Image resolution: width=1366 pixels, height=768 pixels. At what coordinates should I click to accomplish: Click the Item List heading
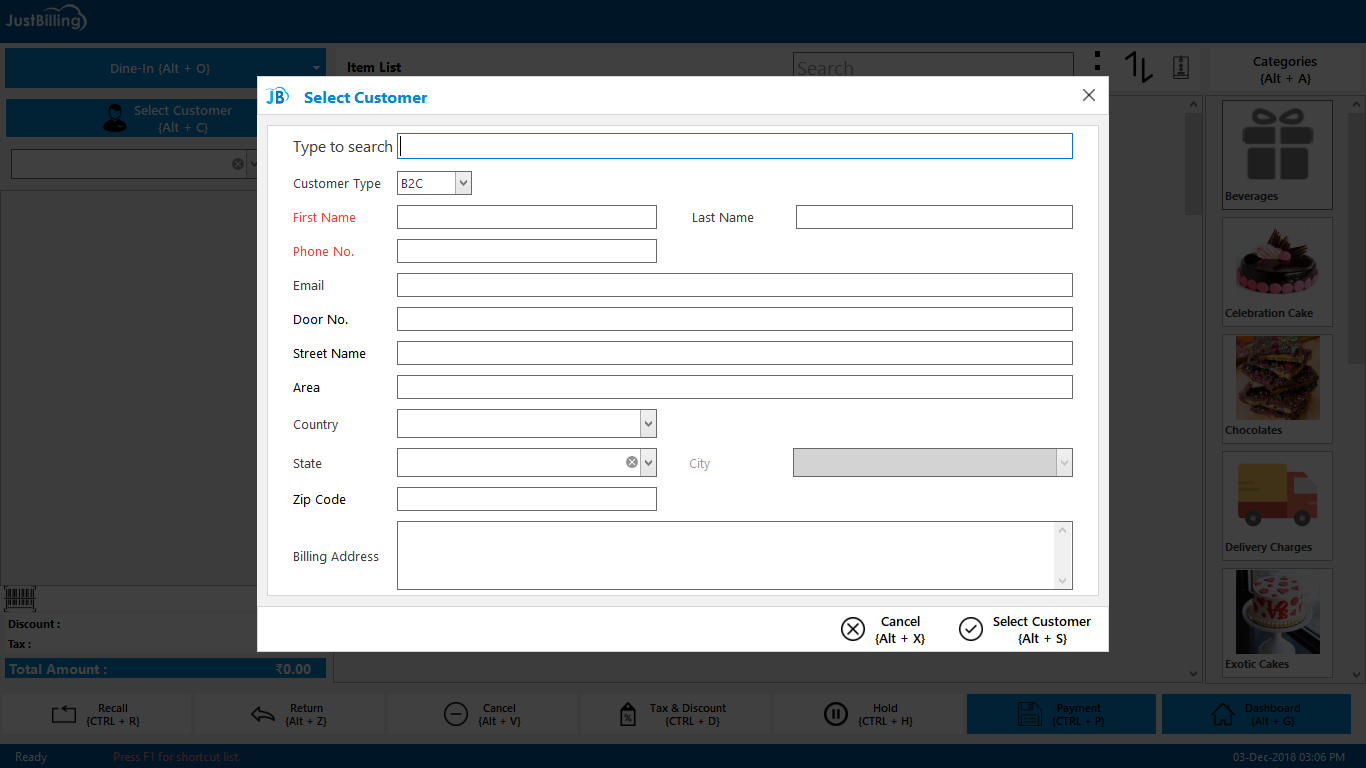[x=374, y=68]
